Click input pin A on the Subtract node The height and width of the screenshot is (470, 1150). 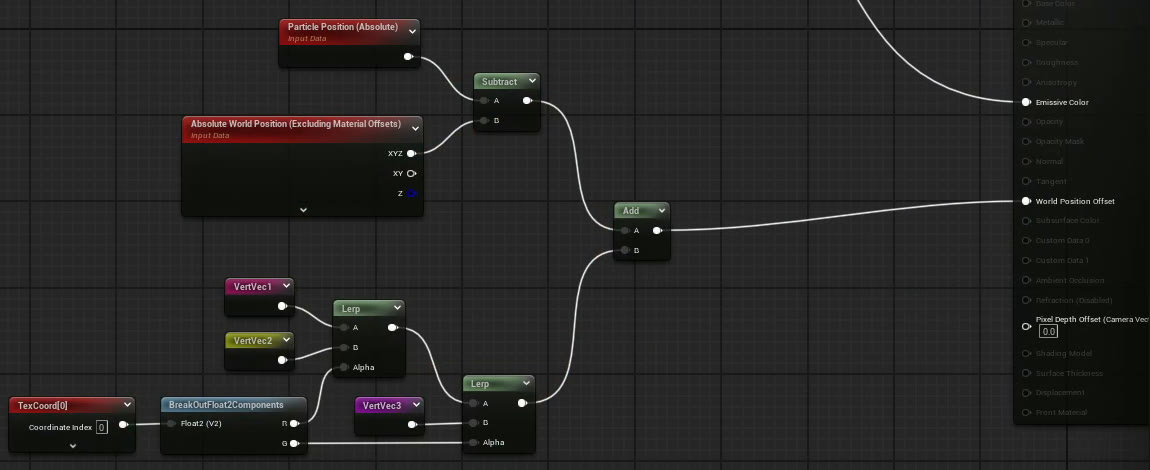tap(483, 100)
